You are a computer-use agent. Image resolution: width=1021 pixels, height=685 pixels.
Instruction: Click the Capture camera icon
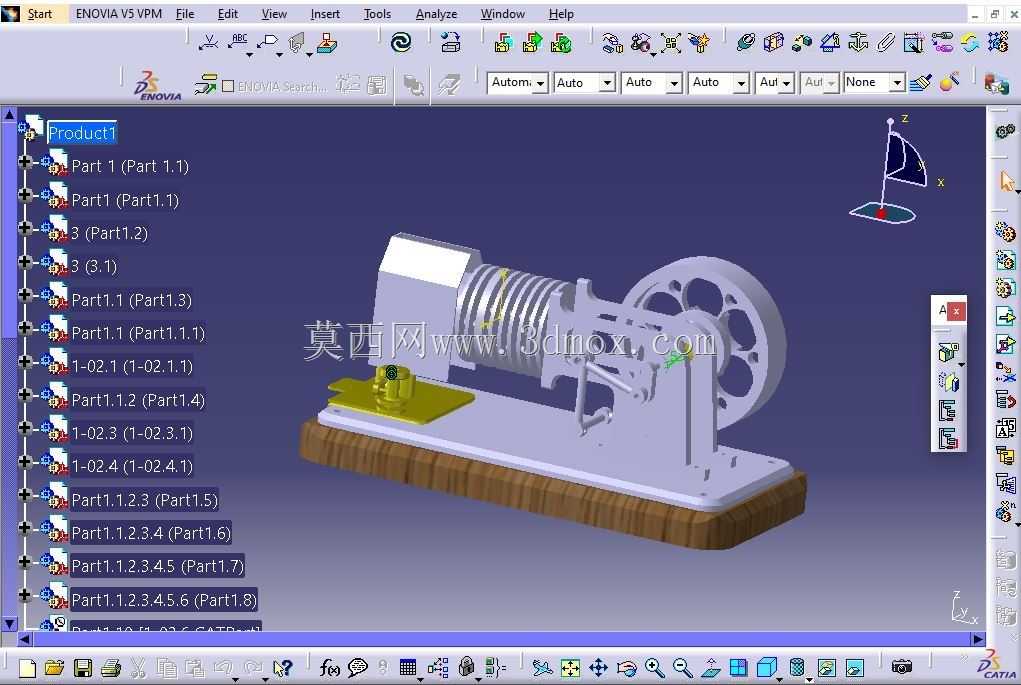902,667
